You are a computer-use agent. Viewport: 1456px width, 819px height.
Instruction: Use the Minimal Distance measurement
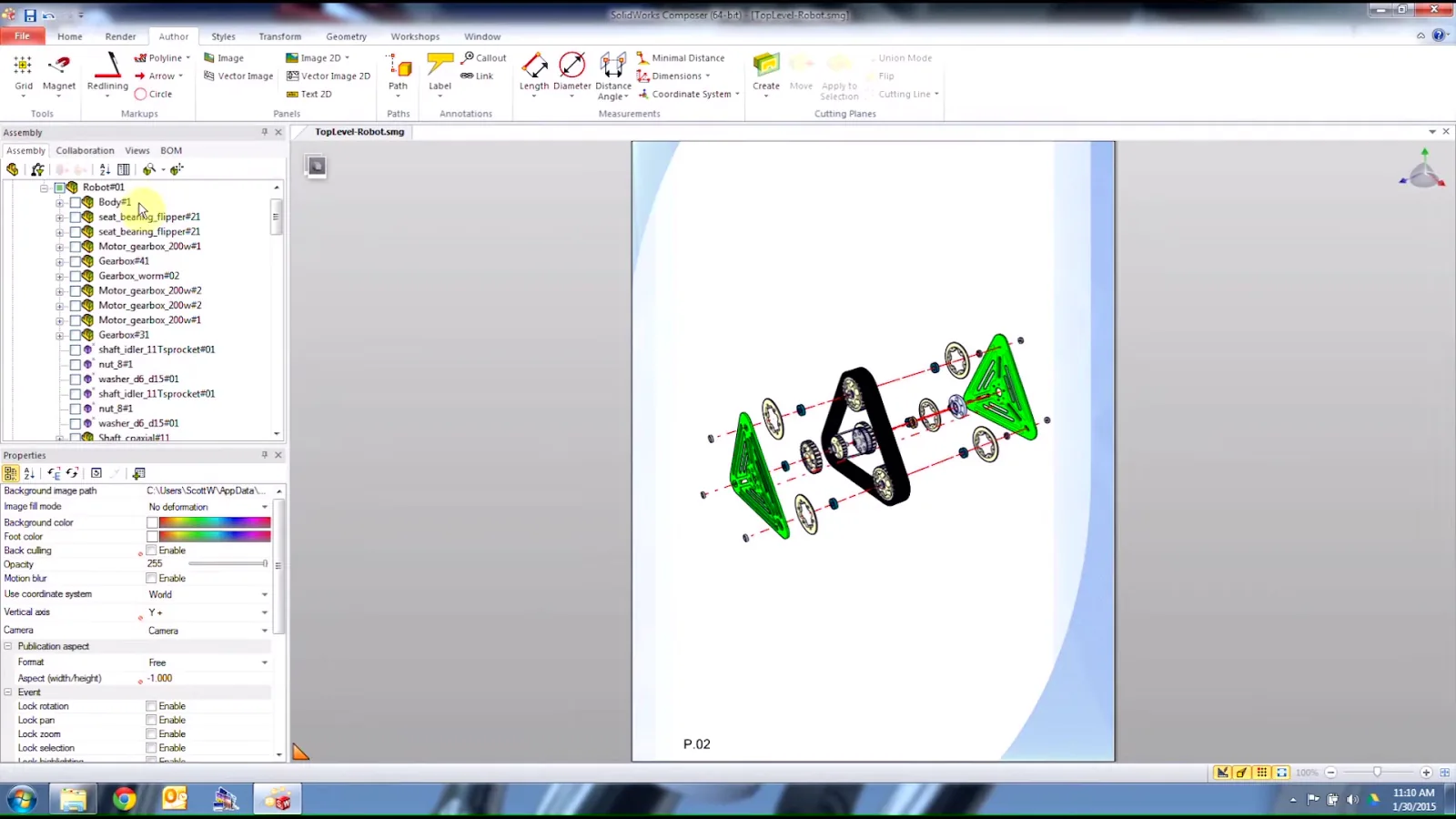pos(681,57)
